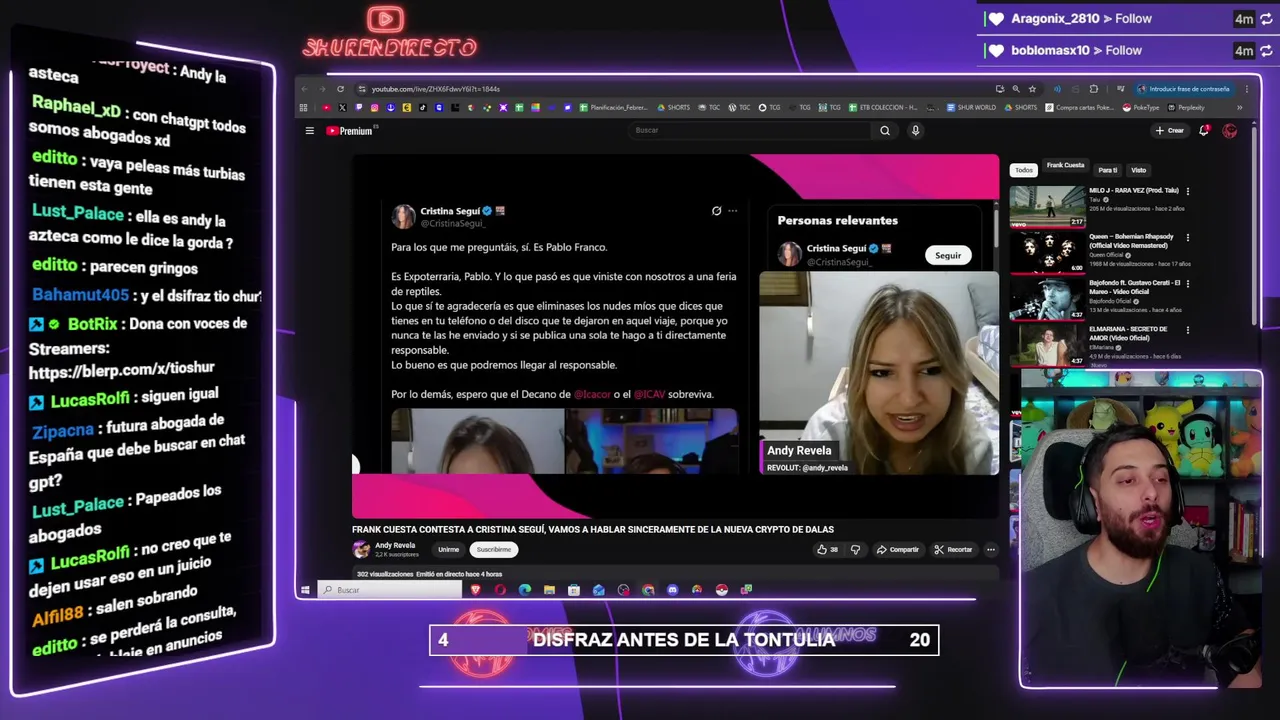Activate voice search microphone on YouTube
1280x720 pixels.
tap(915, 130)
